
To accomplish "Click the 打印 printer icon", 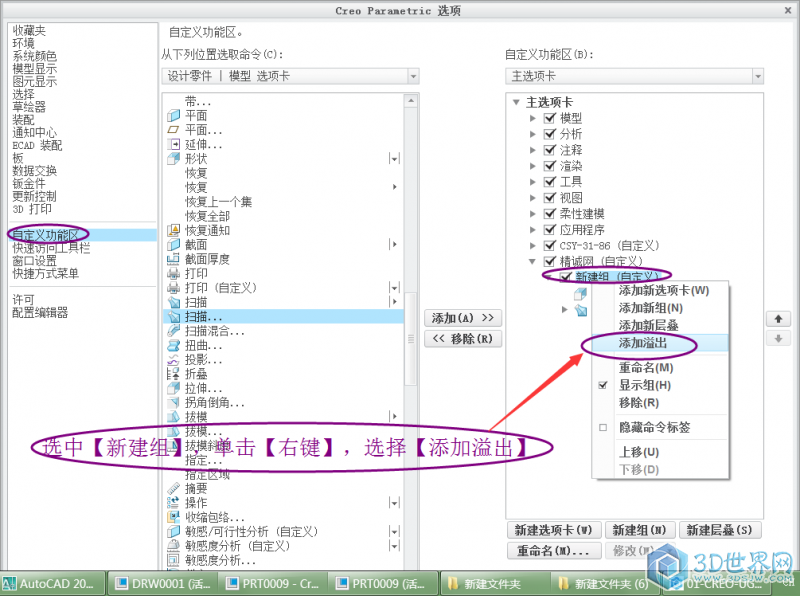I will click(173, 274).
